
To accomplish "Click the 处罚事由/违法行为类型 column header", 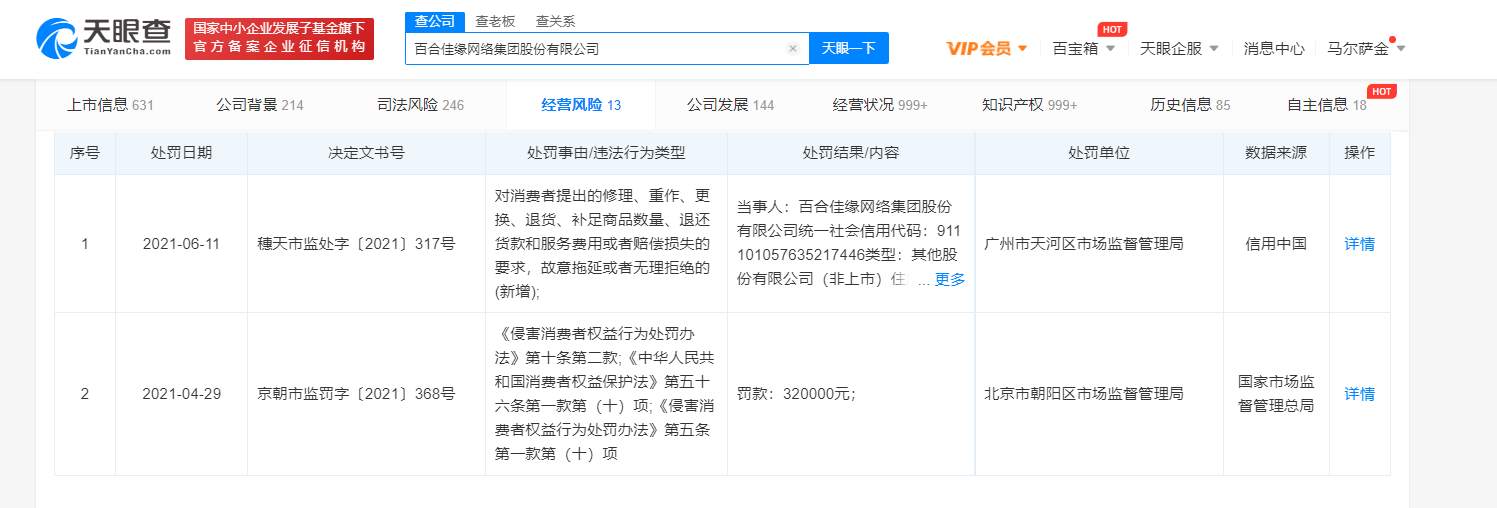I will click(x=606, y=153).
